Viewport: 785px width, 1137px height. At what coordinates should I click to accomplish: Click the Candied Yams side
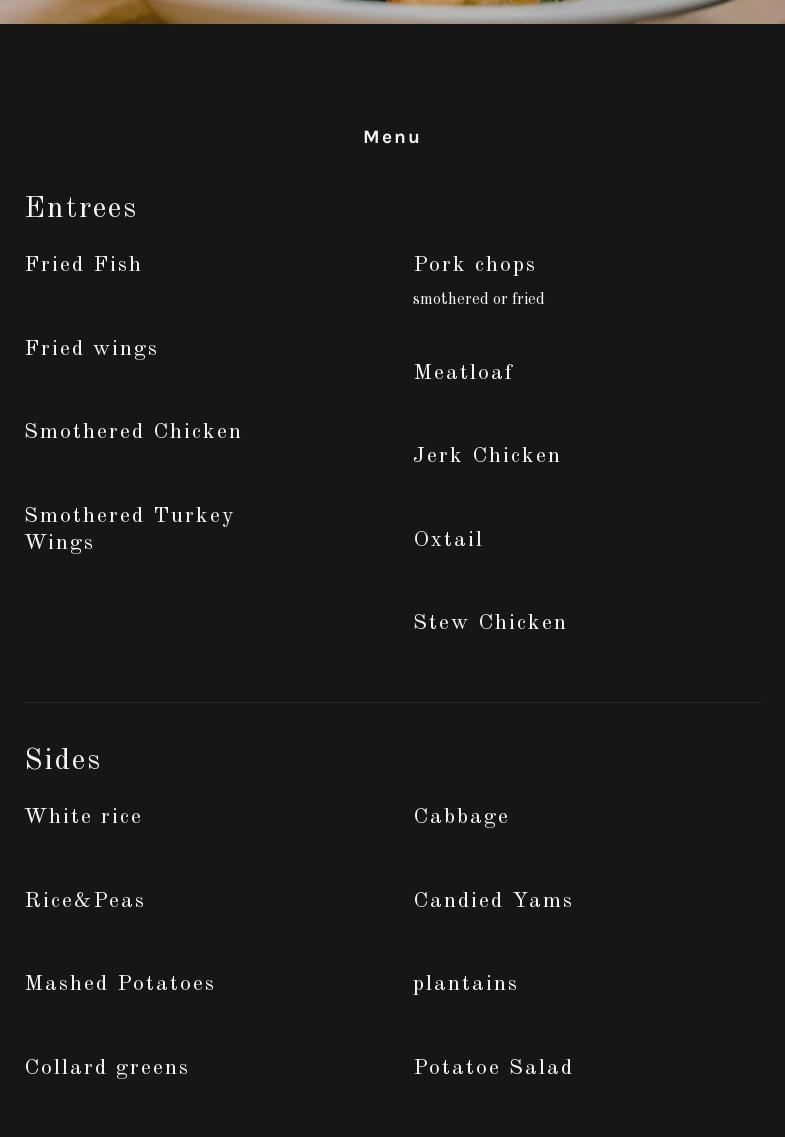(493, 901)
